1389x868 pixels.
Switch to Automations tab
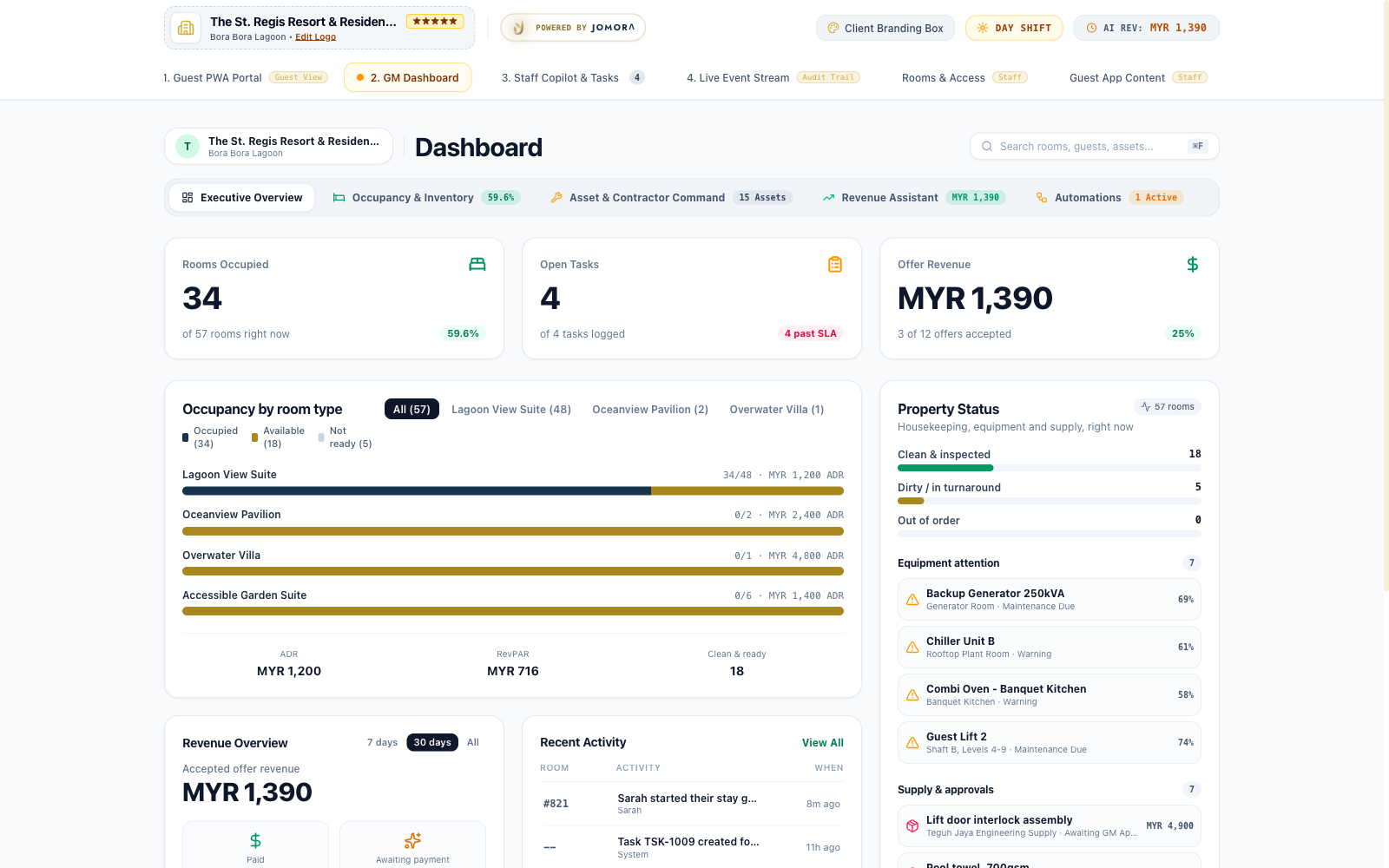click(x=1109, y=198)
